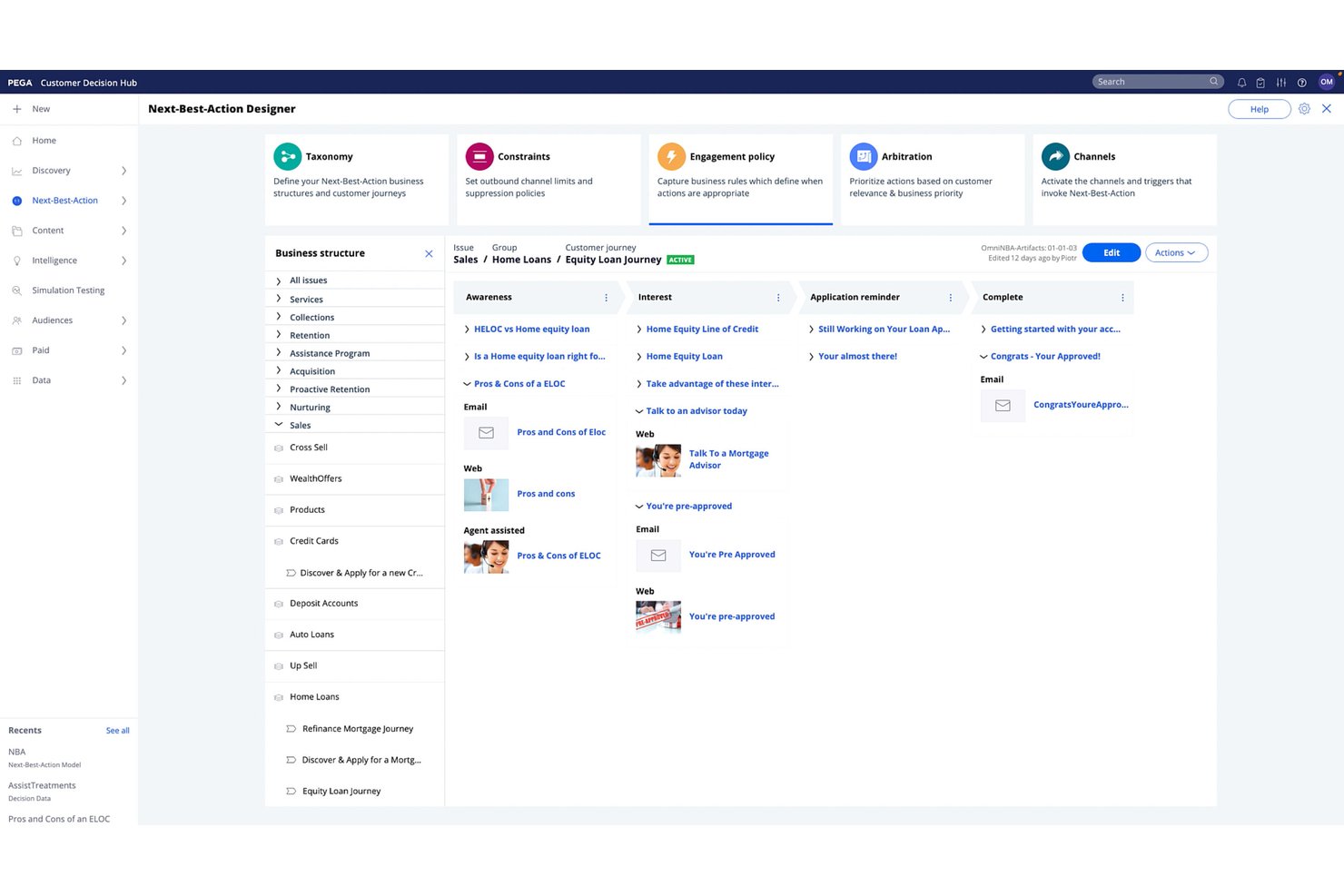
Task: Open the Paid navigation item
Action: click(x=69, y=350)
